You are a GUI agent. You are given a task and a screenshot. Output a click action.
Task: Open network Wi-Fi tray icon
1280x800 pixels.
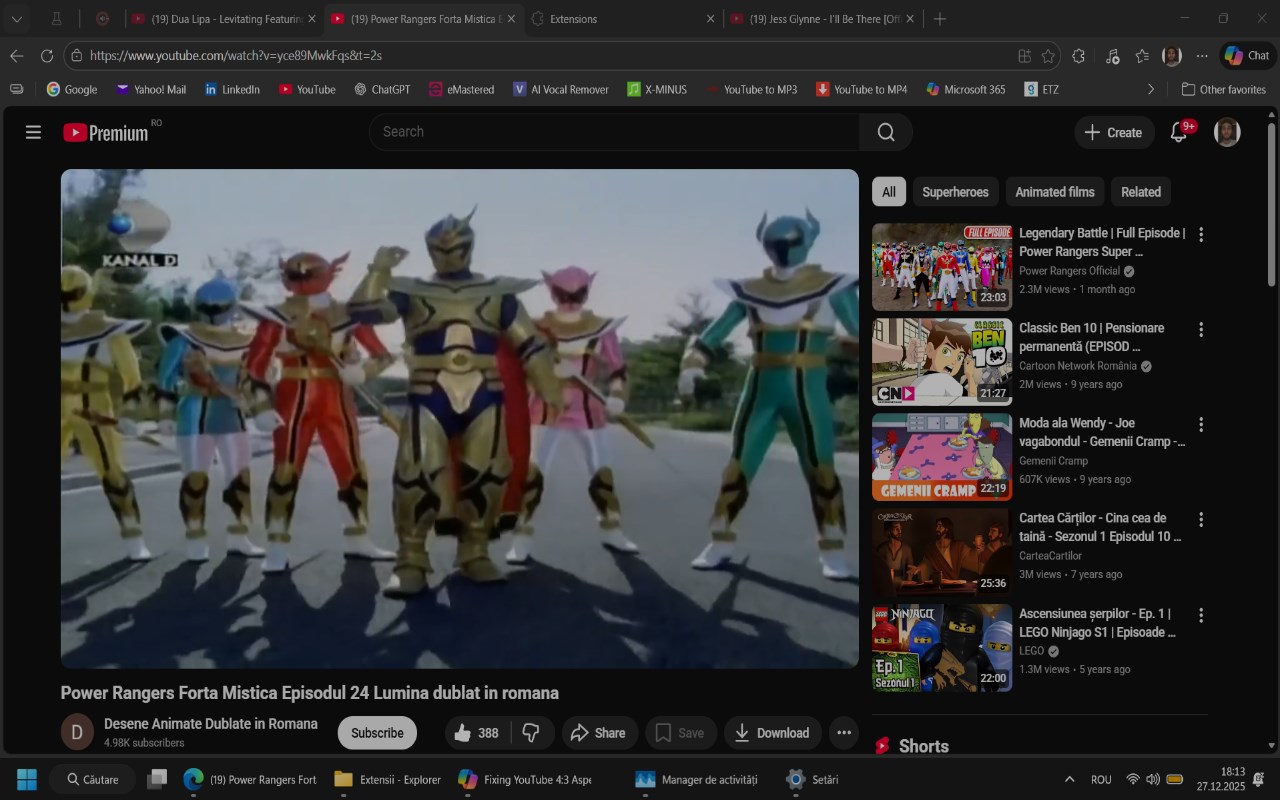point(1133,779)
